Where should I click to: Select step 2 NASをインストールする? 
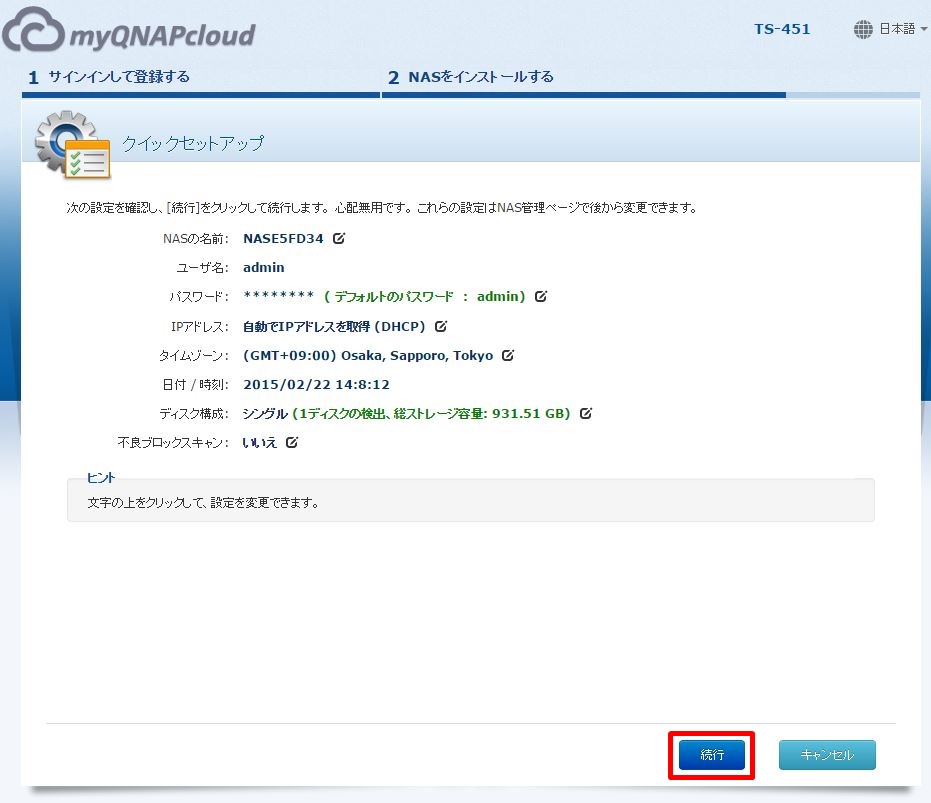point(471,77)
